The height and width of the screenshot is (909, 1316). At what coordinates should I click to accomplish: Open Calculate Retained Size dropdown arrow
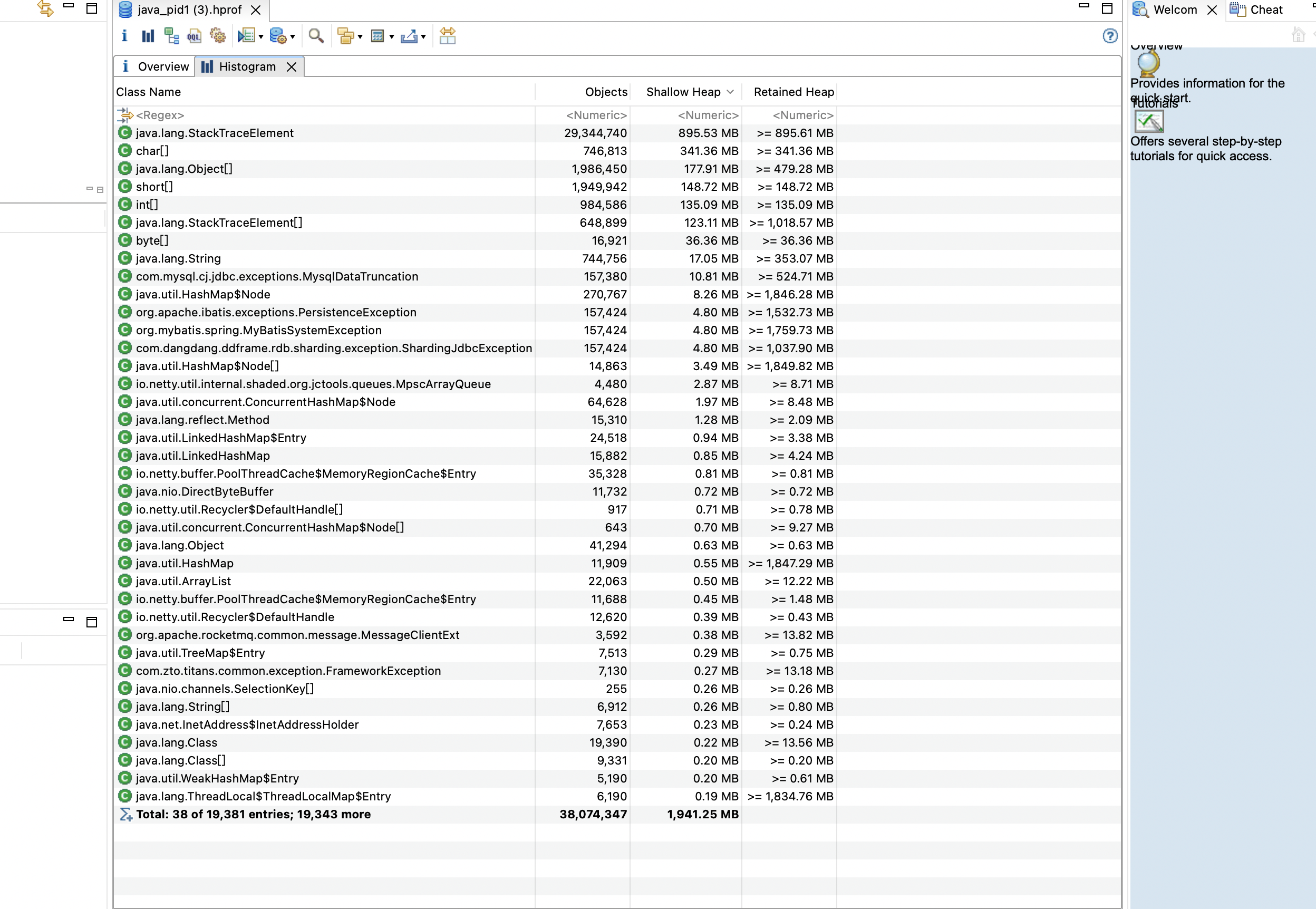coord(392,37)
